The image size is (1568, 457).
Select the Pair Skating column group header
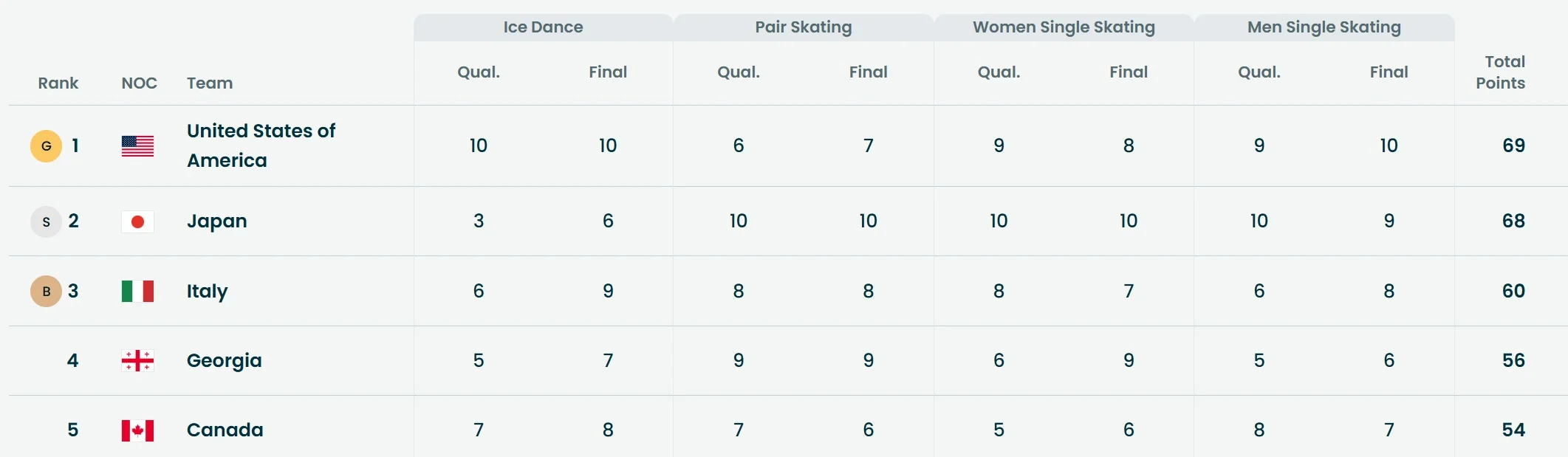point(803,27)
